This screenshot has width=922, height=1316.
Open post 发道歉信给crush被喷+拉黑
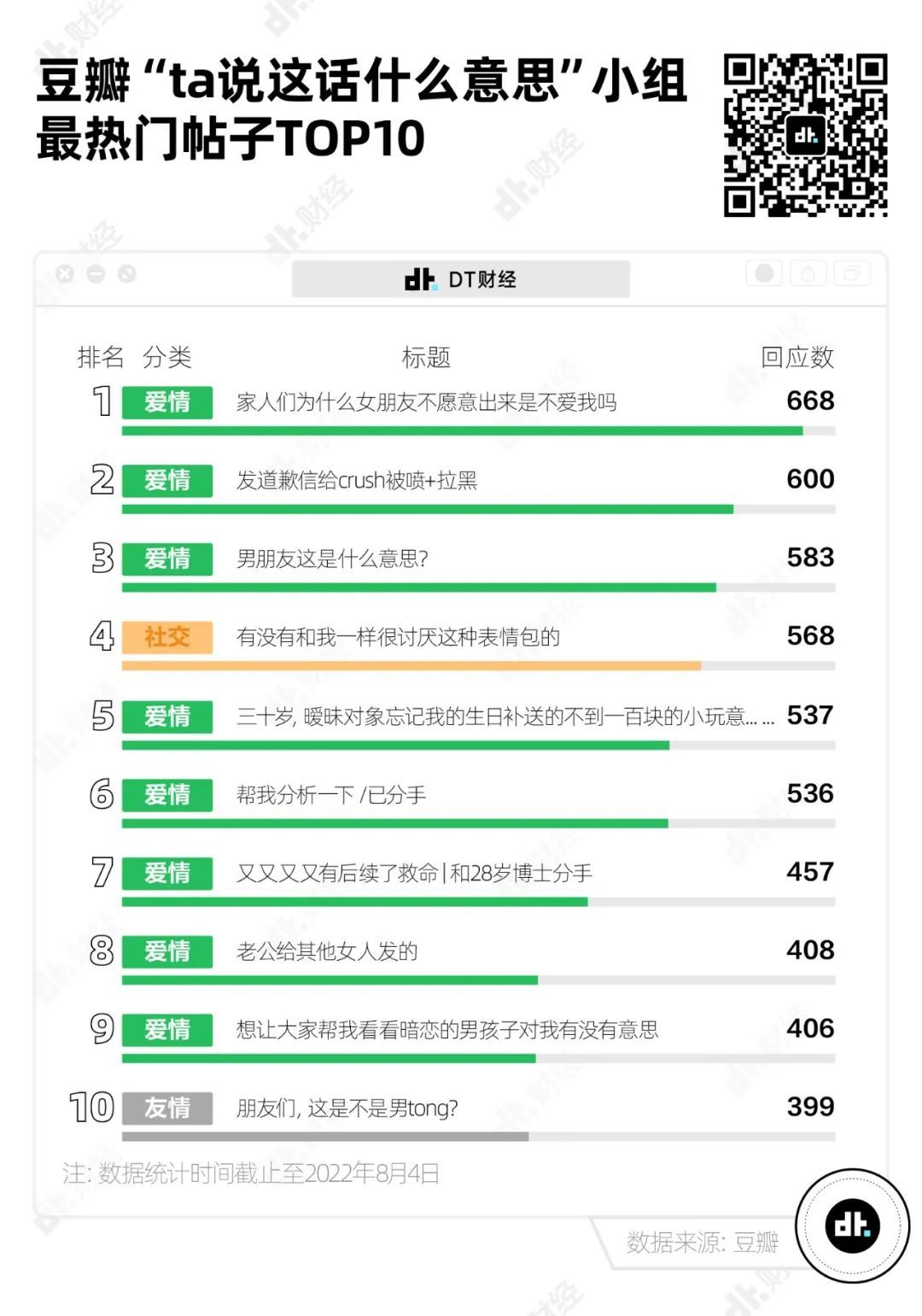click(x=357, y=481)
